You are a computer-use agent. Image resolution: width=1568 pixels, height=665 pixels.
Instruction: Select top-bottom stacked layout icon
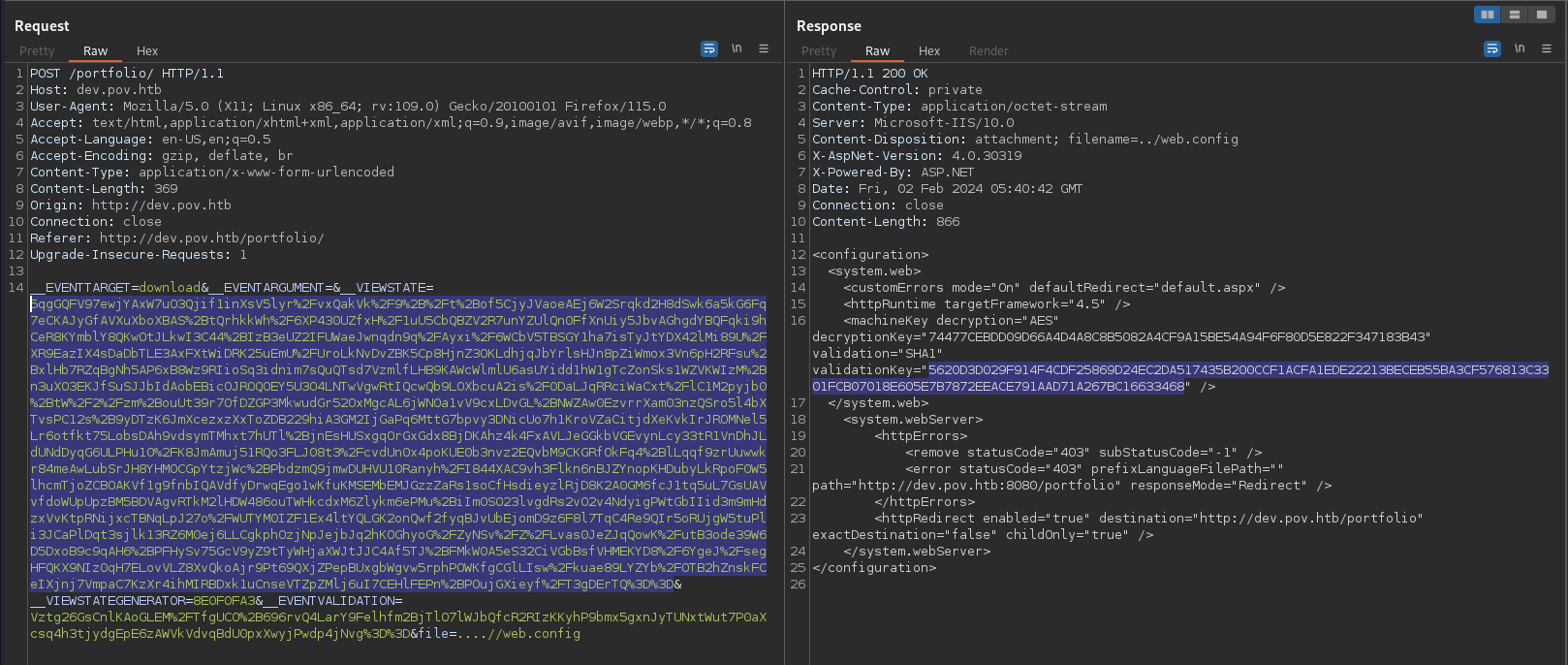coord(1514,15)
